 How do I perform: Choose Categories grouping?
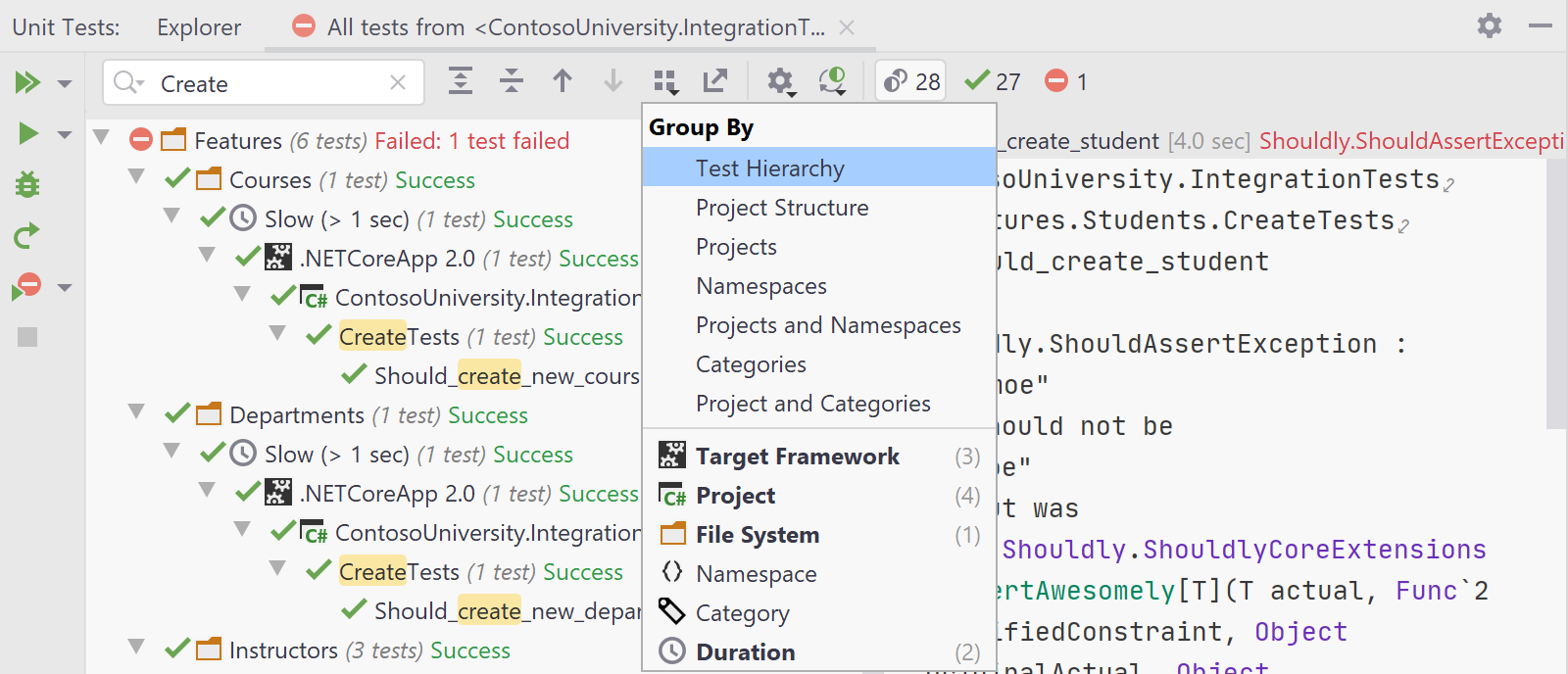point(819,364)
